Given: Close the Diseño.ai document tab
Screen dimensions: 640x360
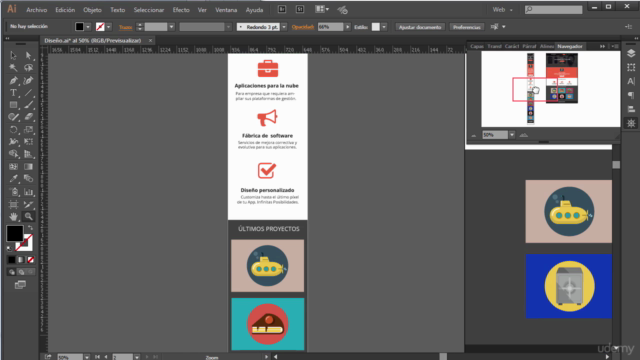Looking at the screenshot, I should pos(150,40).
